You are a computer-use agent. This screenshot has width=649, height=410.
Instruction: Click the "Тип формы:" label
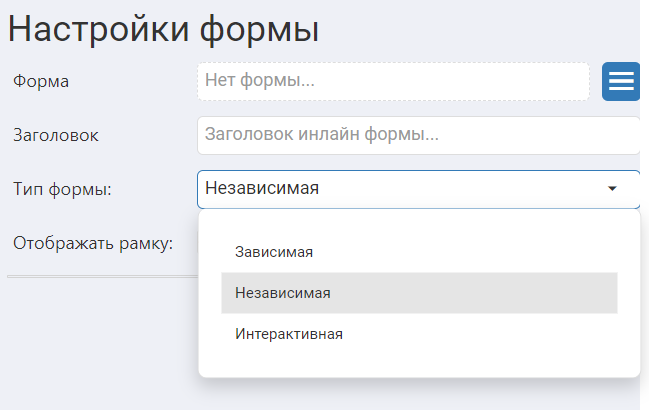pos(62,188)
